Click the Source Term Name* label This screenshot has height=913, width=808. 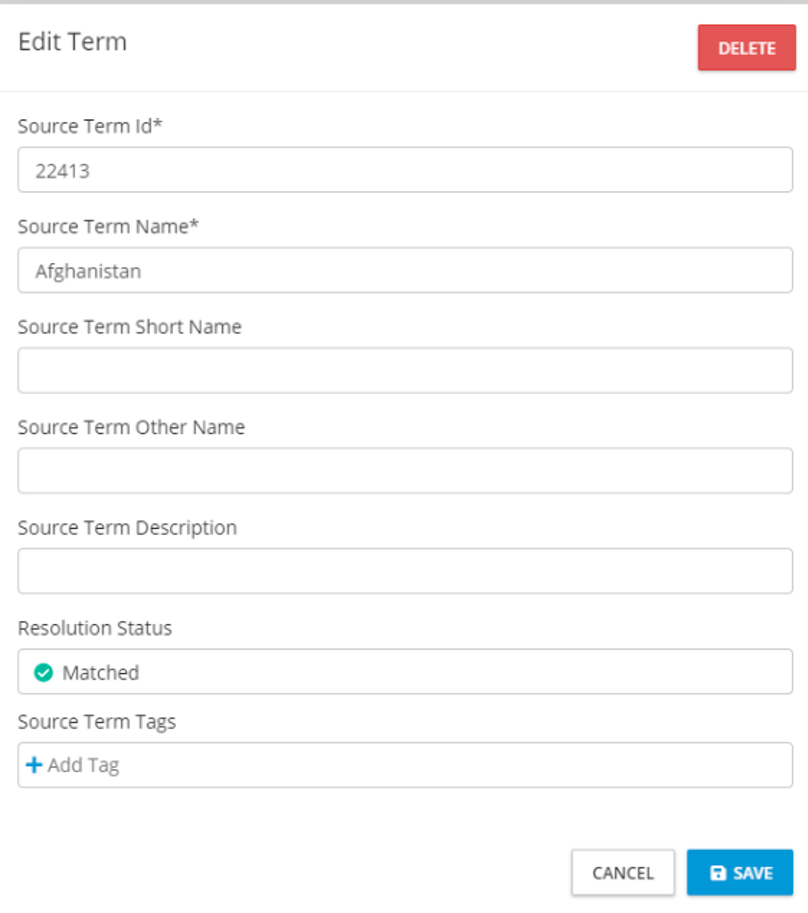[x=108, y=226]
